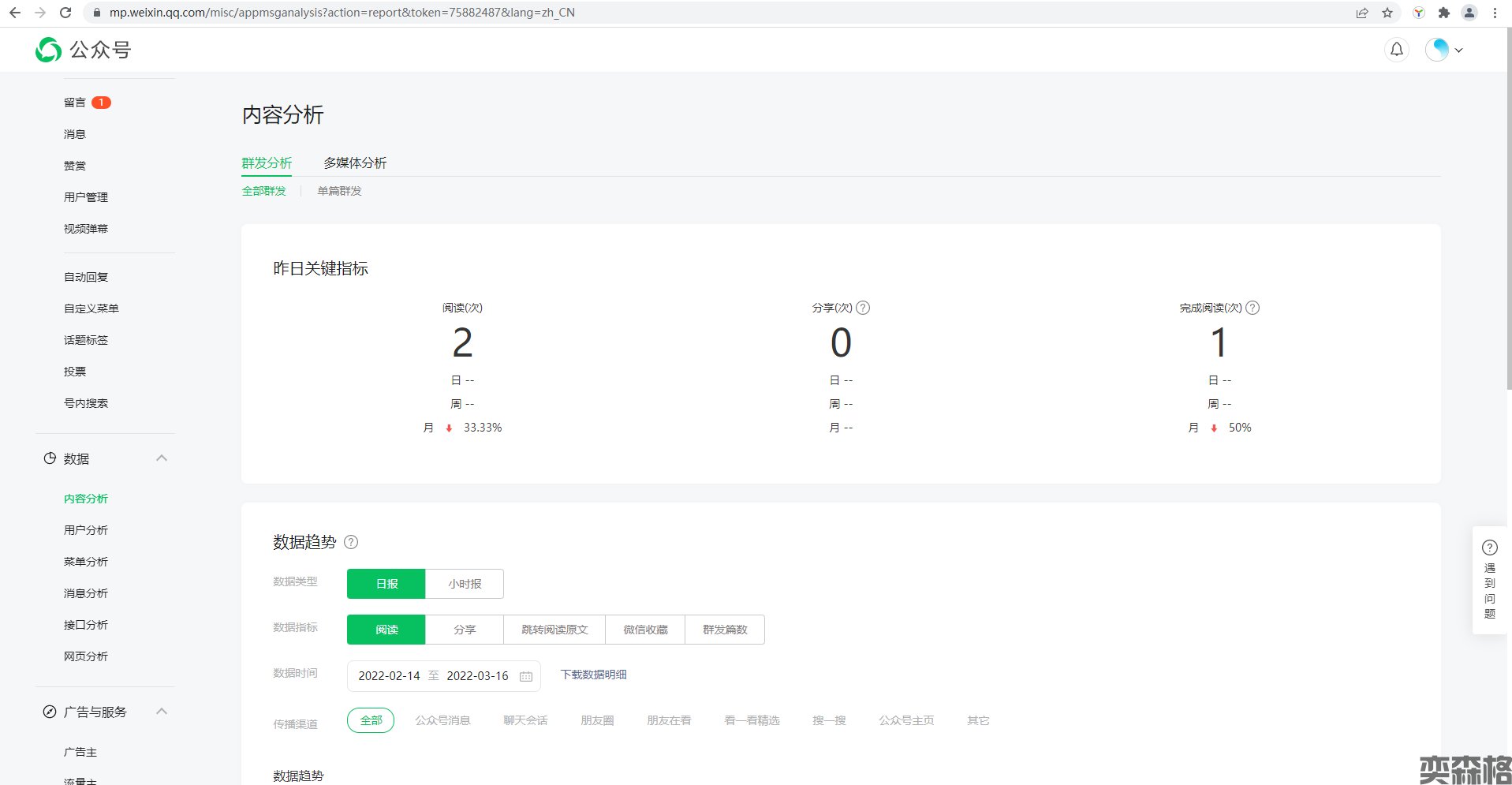Viewport: 1512px width, 785px height.
Task: Click the 公众号 logo icon
Action: tap(48, 50)
